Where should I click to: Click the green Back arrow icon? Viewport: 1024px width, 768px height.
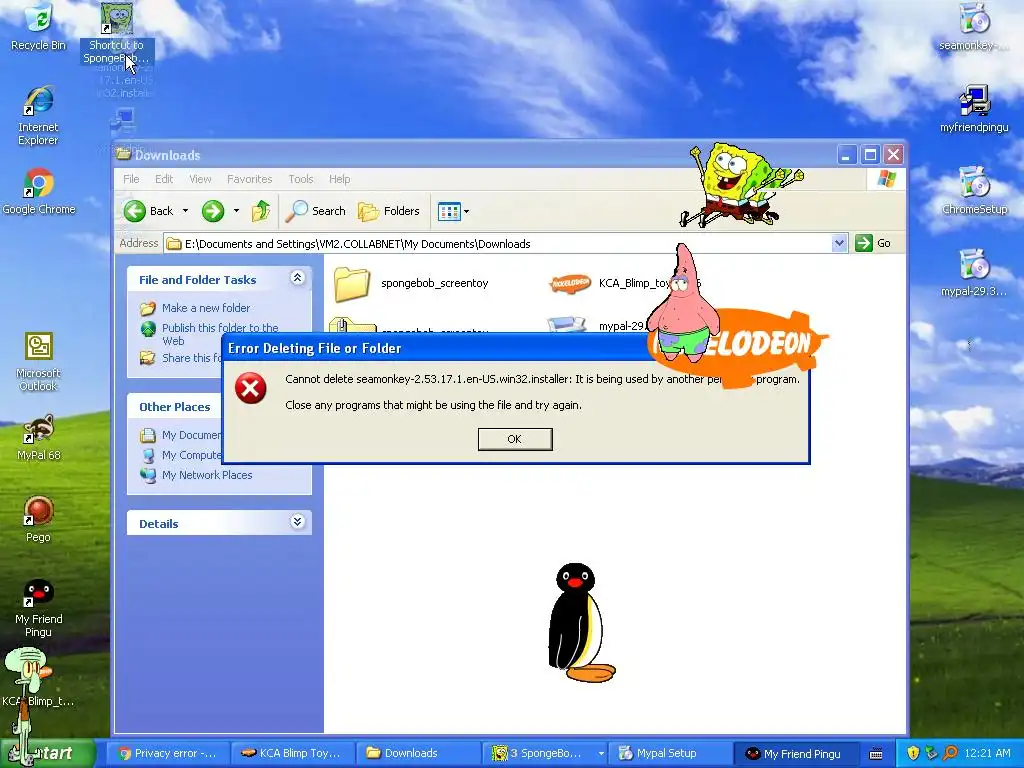pos(135,211)
